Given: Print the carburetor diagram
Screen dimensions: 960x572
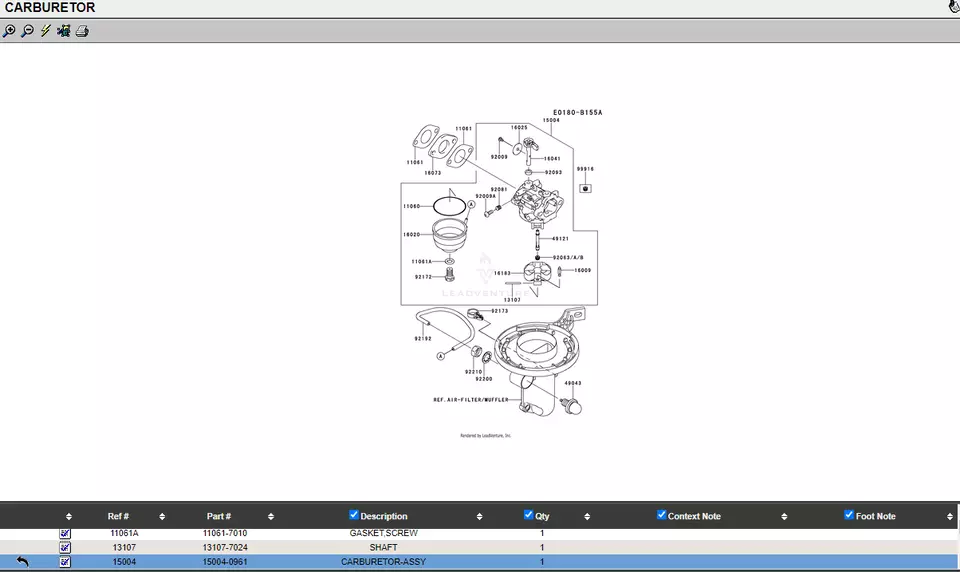Looking at the screenshot, I should point(82,31).
